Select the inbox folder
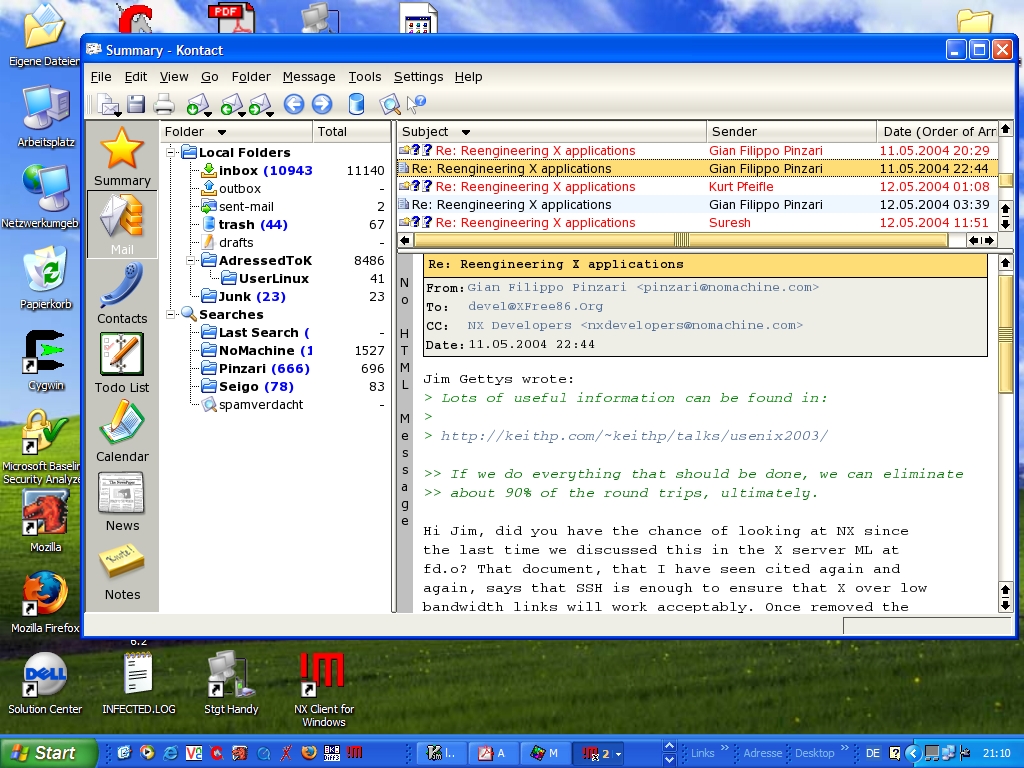The height and width of the screenshot is (768, 1024). point(238,171)
